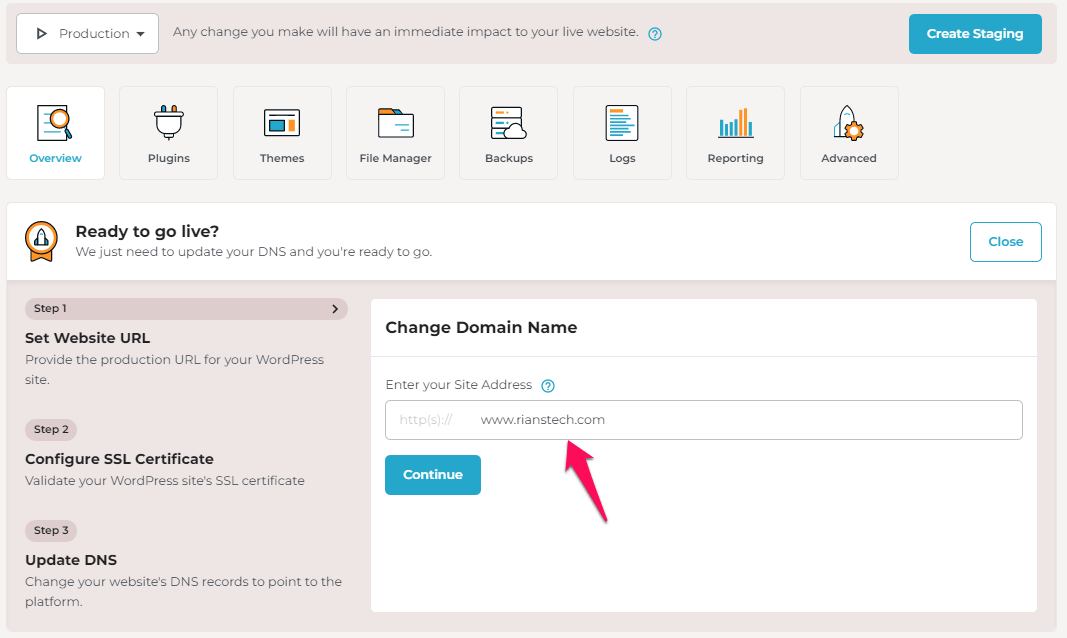
Task: Click the 'Enter your Site Address' label
Action: pos(459,385)
